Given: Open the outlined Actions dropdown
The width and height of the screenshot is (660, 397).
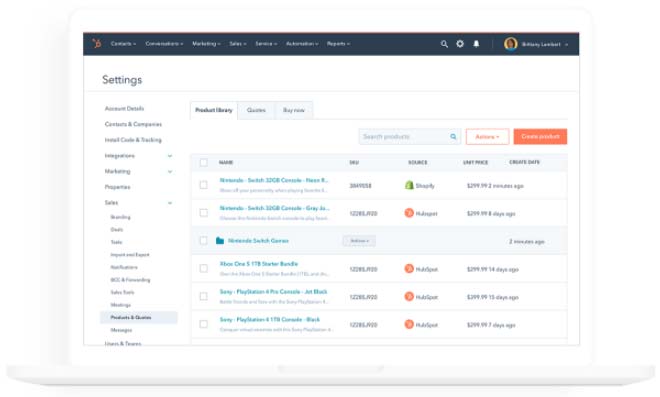Looking at the screenshot, I should pos(487,136).
